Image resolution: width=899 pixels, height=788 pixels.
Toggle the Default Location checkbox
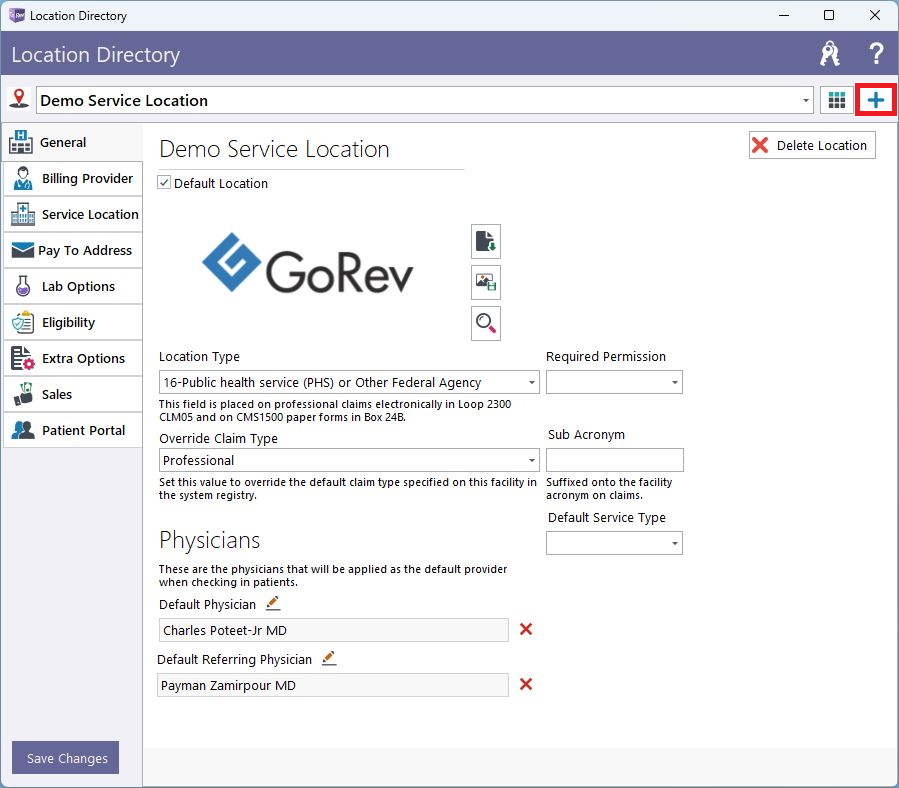point(164,183)
